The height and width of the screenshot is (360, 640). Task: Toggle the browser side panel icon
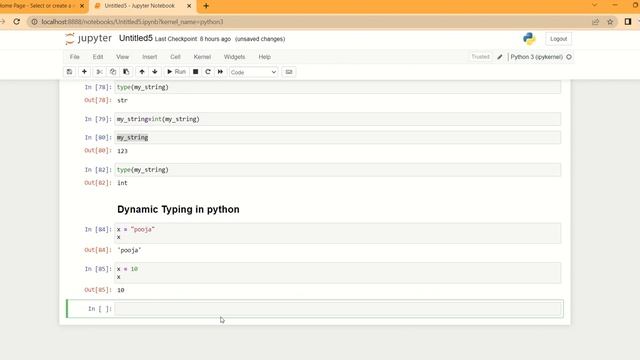628,22
